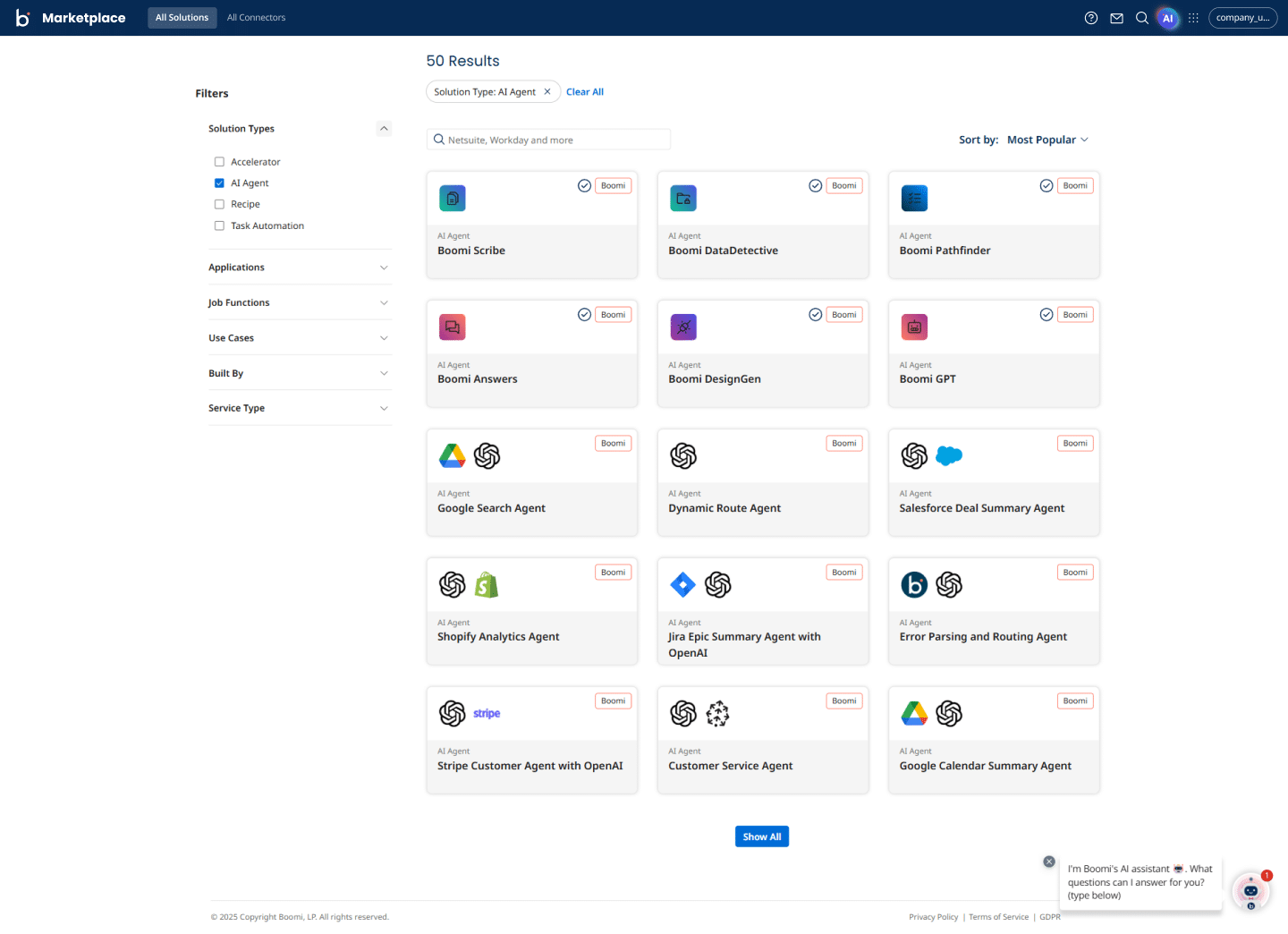This screenshot has width=1288, height=934.
Task: Remove the Solution Type: AI Agent filter chip
Action: (x=547, y=92)
